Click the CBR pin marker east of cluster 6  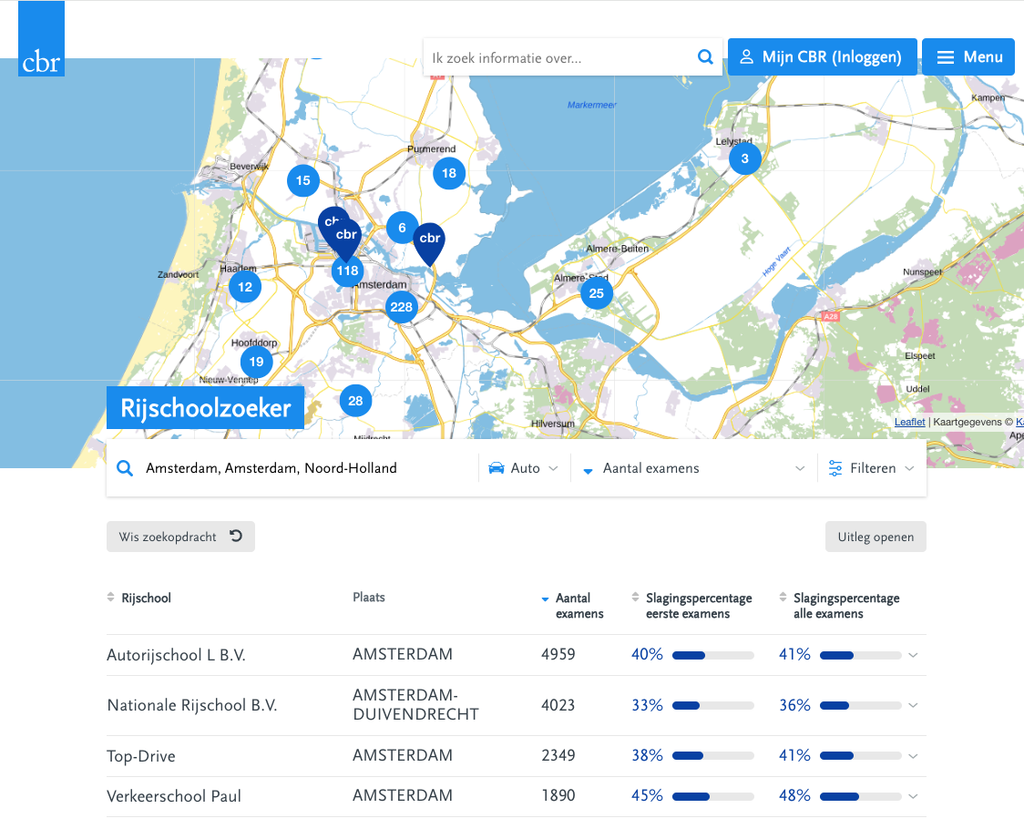coord(430,243)
